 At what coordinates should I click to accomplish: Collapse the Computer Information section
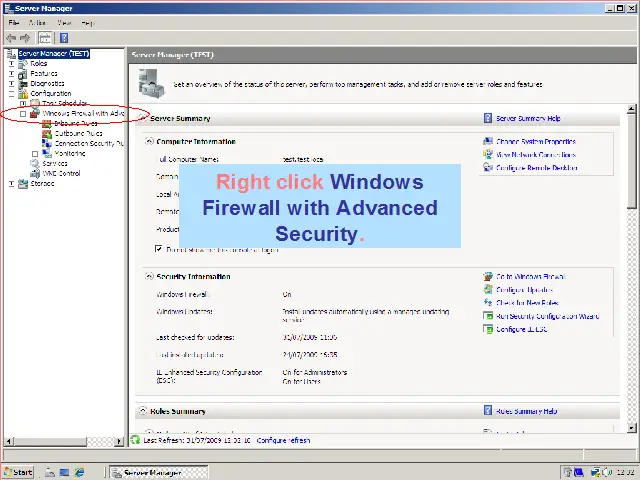pos(149,141)
